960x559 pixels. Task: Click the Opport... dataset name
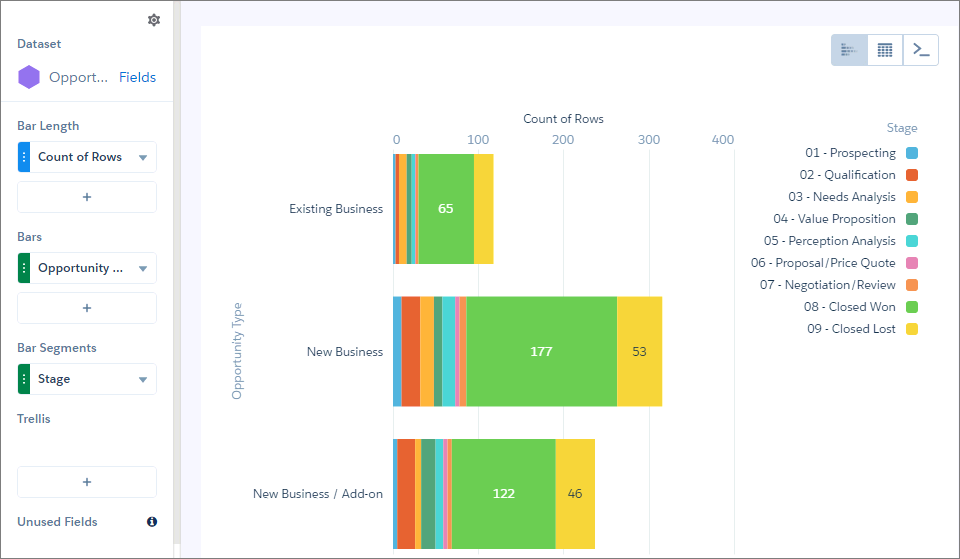tap(78, 77)
